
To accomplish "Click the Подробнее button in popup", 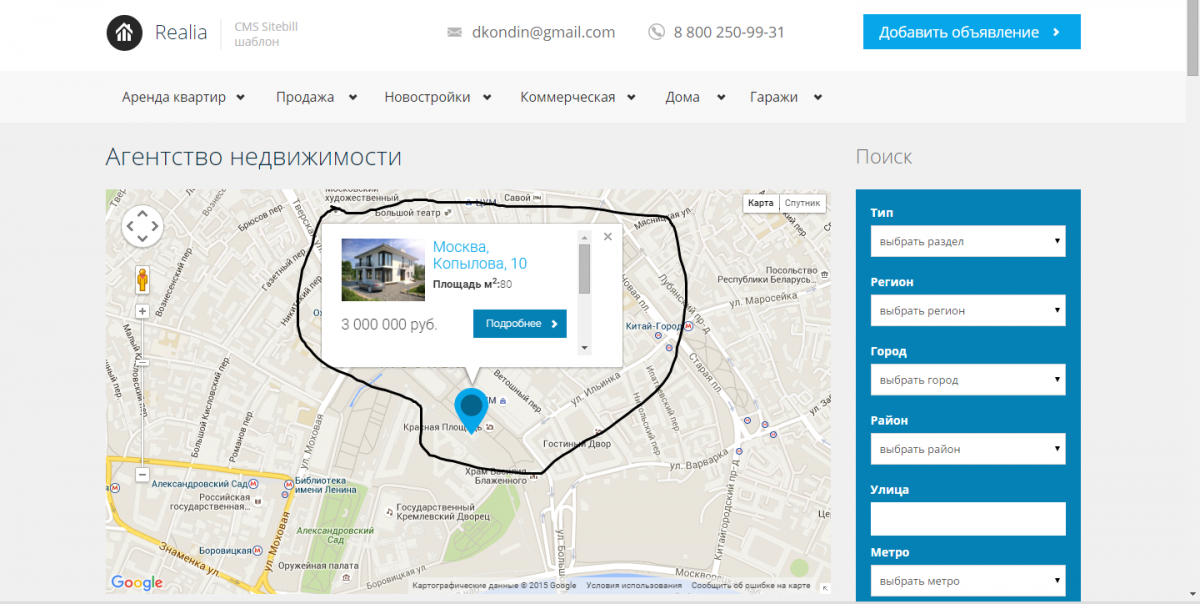I will (x=520, y=324).
